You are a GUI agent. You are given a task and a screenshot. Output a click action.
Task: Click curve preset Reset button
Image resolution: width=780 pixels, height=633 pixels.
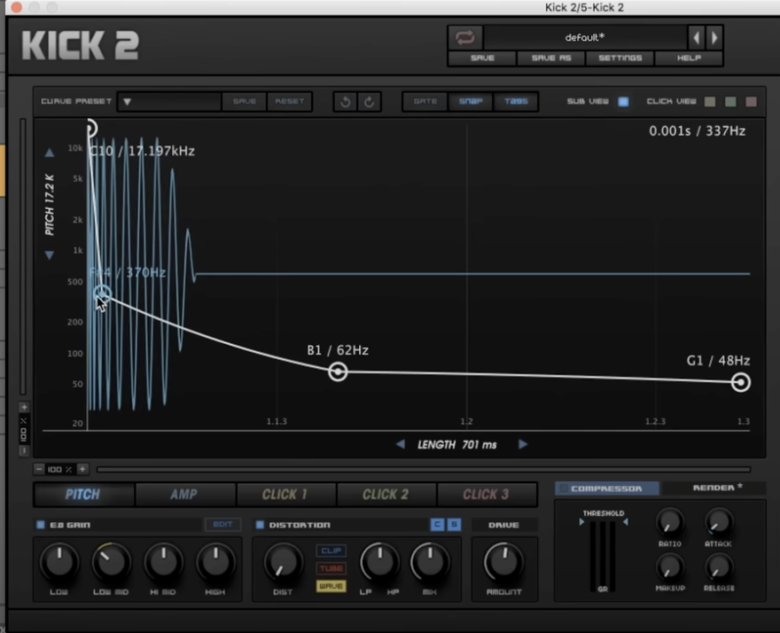290,102
